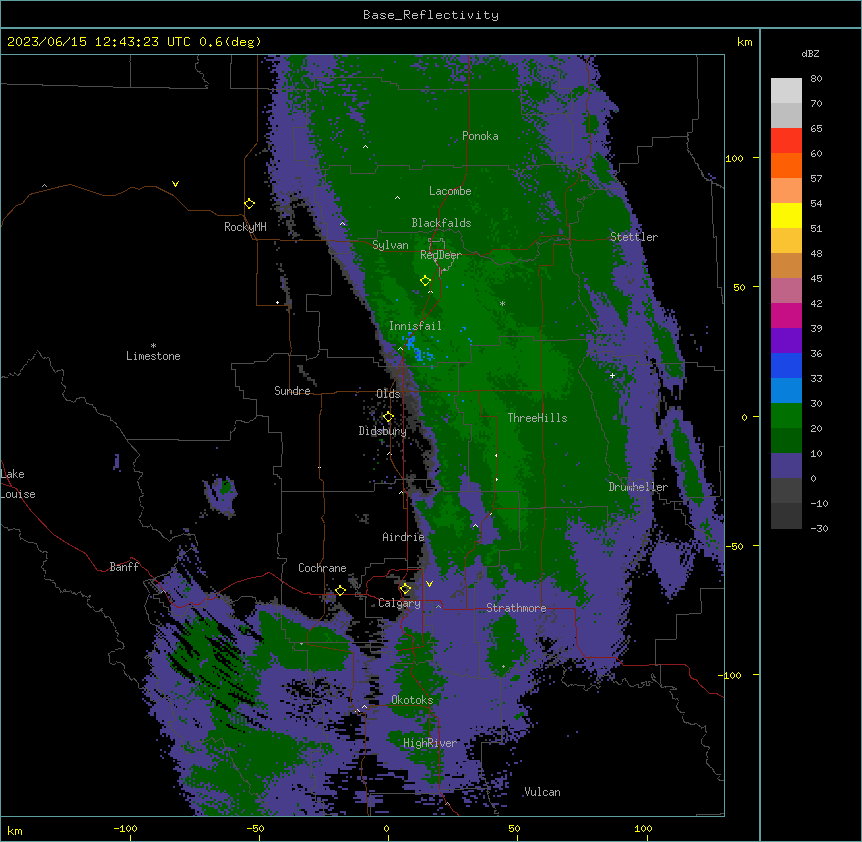
Task: Click the RedDeer city label
Action: [x=440, y=255]
